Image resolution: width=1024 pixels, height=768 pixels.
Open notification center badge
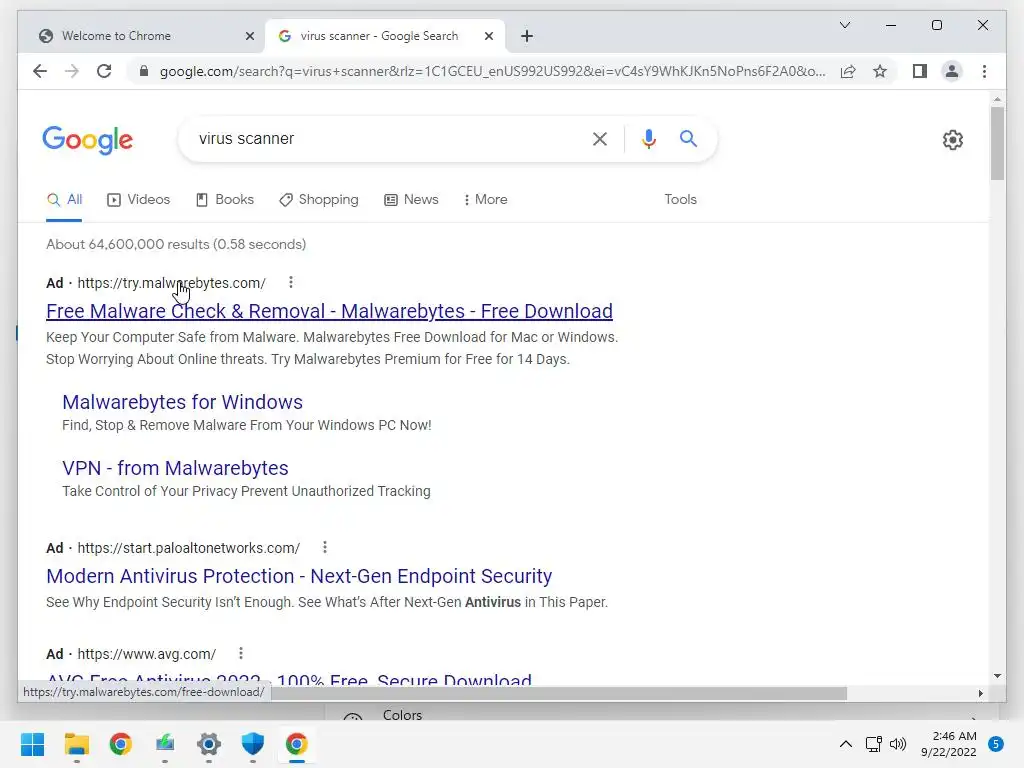[996, 744]
